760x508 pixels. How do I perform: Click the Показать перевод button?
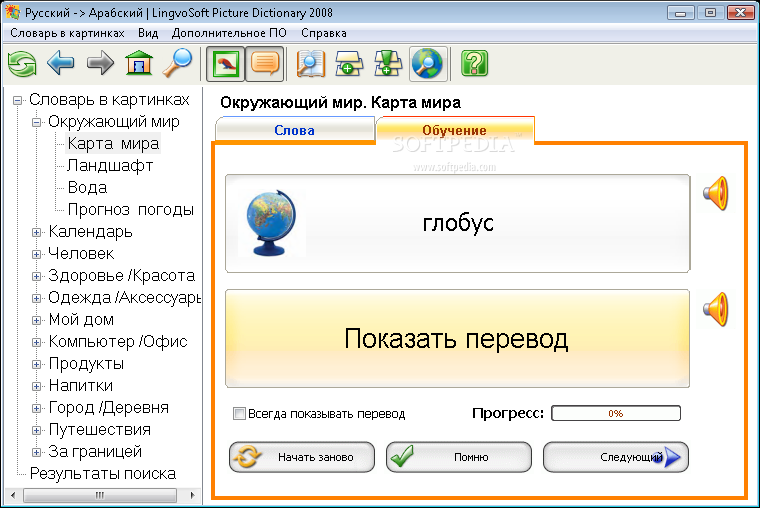tap(457, 338)
